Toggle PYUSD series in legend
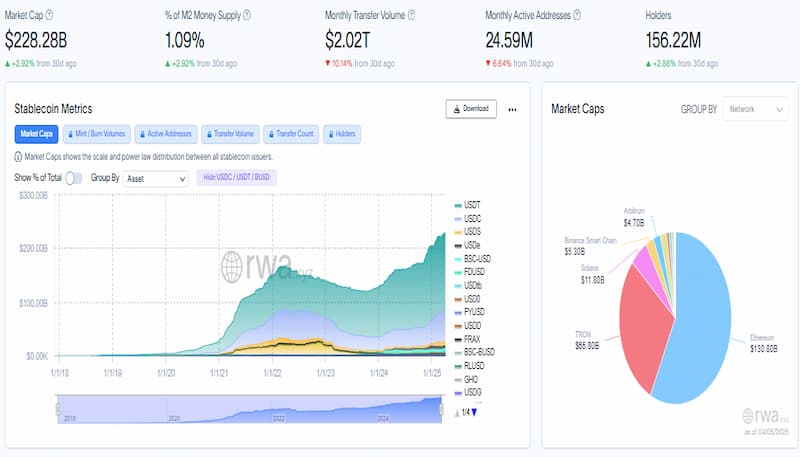This screenshot has width=800, height=457. click(x=469, y=312)
